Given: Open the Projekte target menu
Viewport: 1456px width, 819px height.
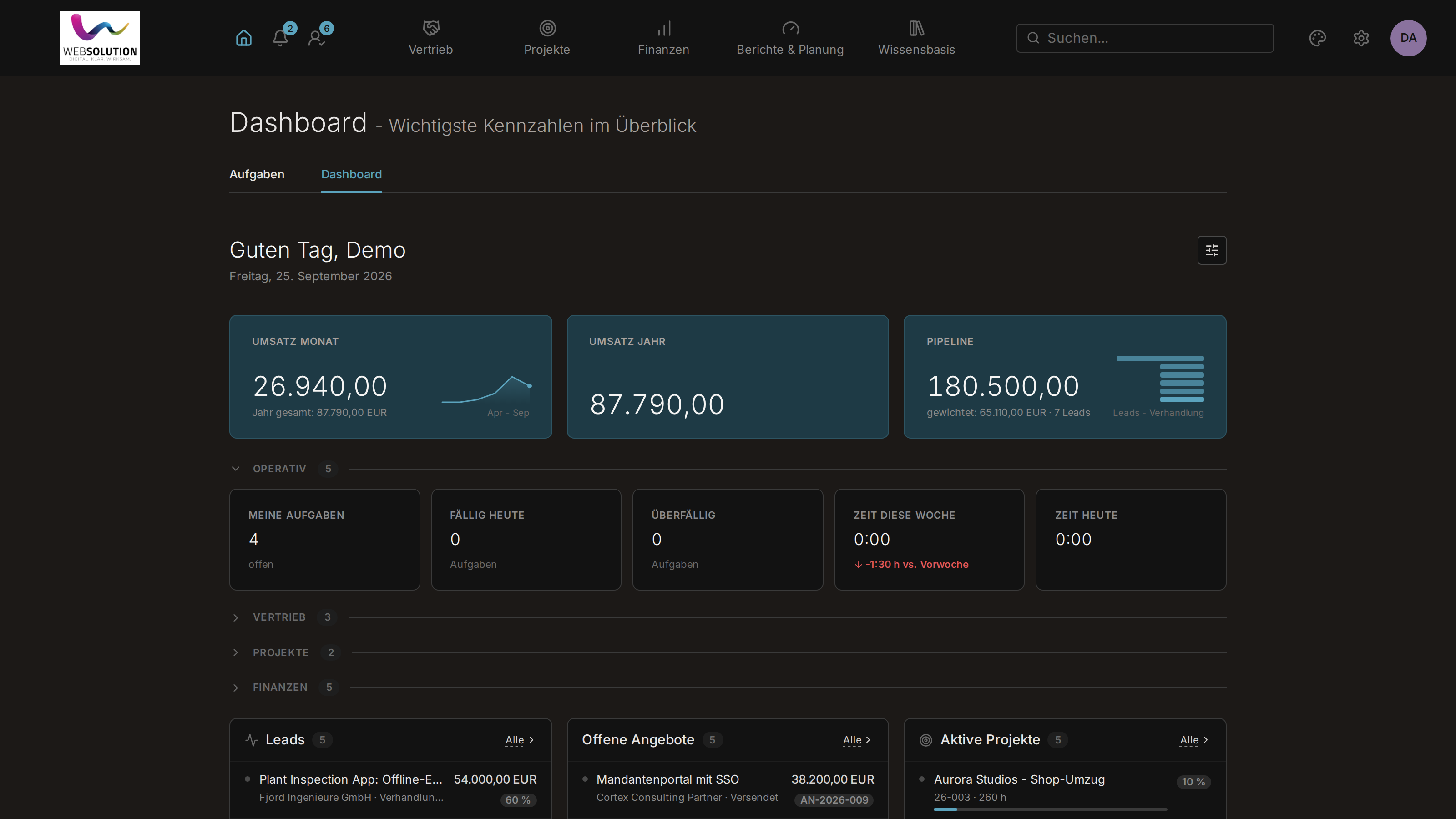Looking at the screenshot, I should pyautogui.click(x=546, y=38).
